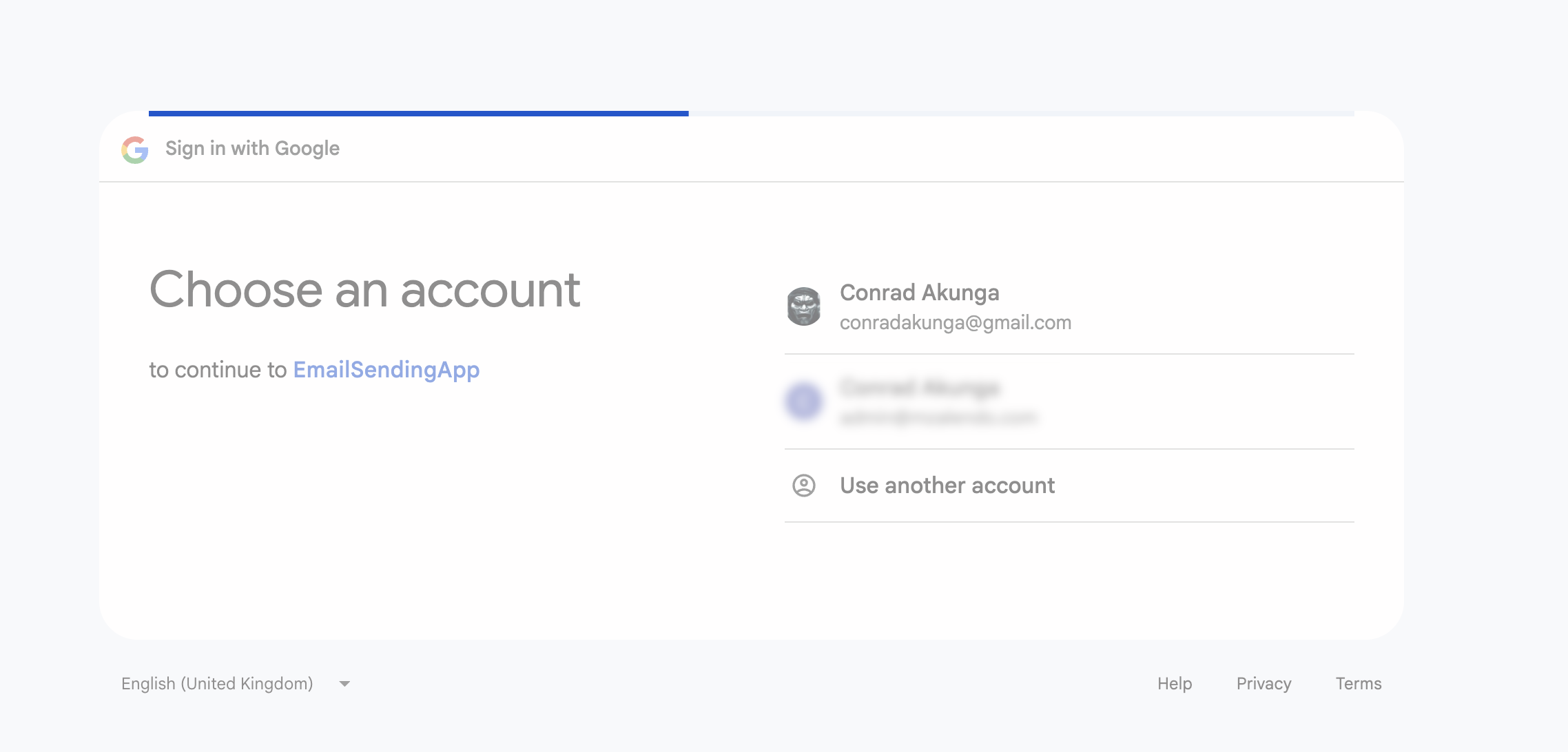
Task: Click the Choose an account heading
Action: point(364,290)
